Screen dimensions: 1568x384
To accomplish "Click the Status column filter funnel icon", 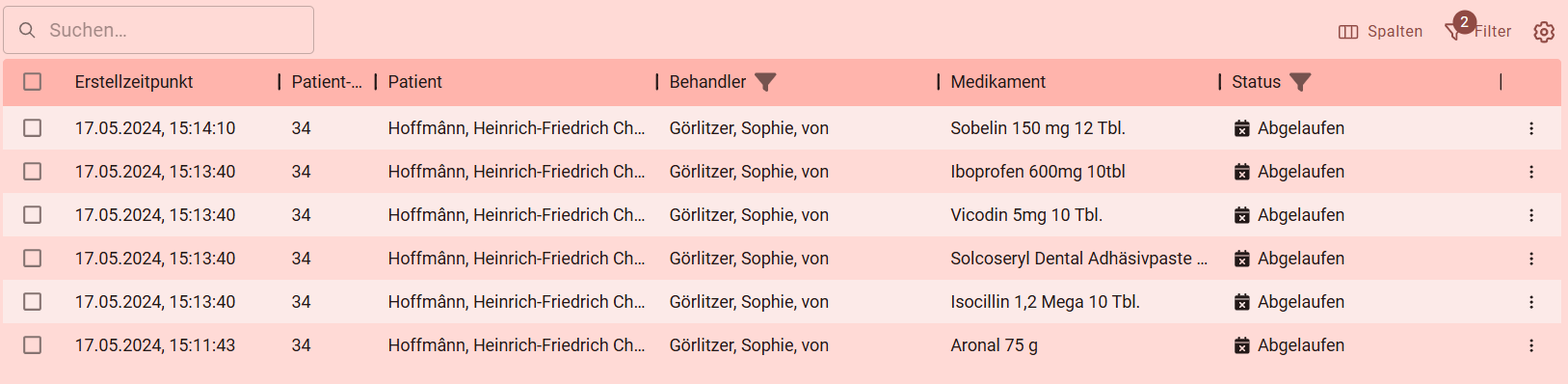I will [x=1300, y=82].
